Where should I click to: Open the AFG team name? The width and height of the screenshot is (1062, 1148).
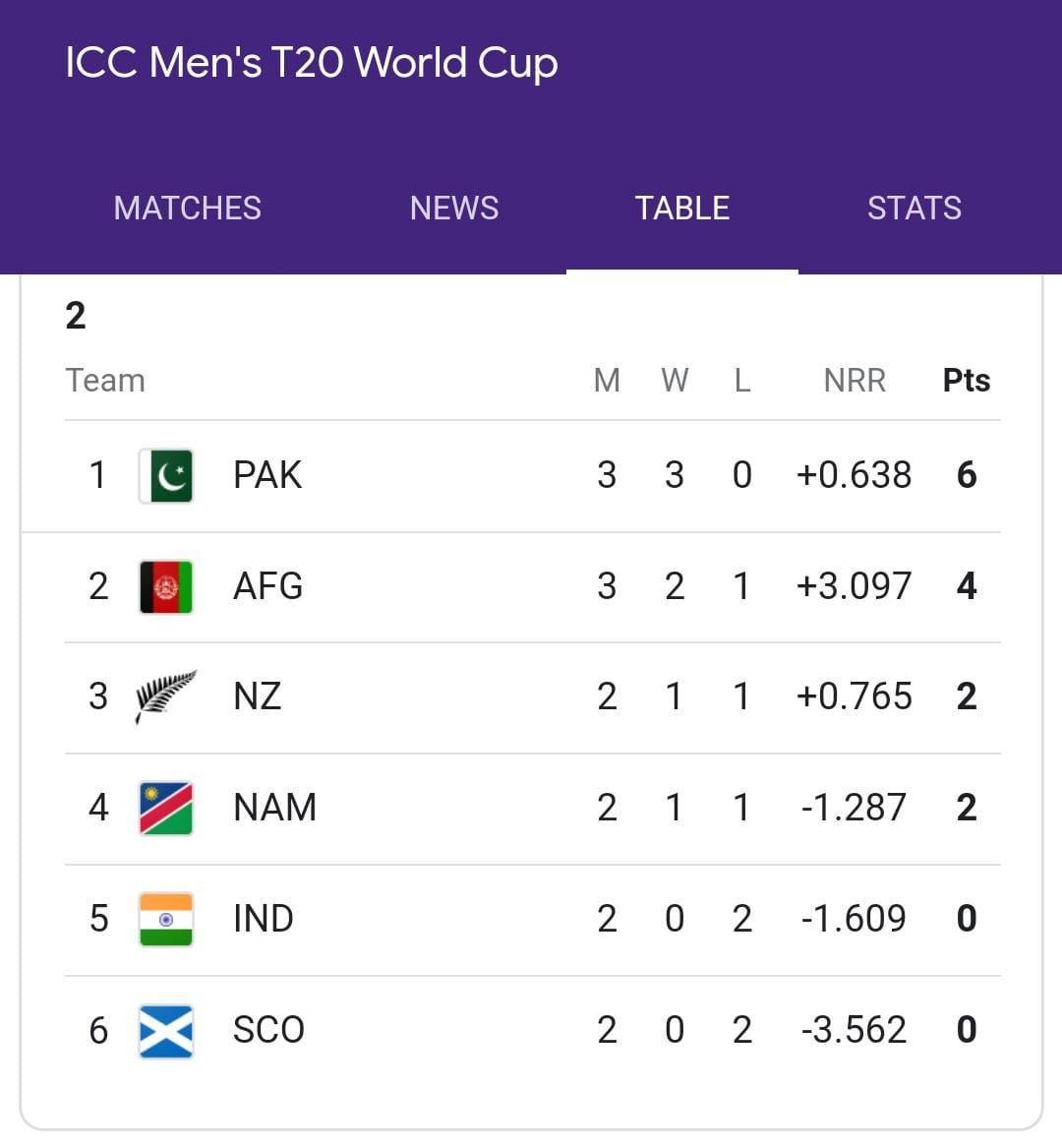tap(267, 586)
